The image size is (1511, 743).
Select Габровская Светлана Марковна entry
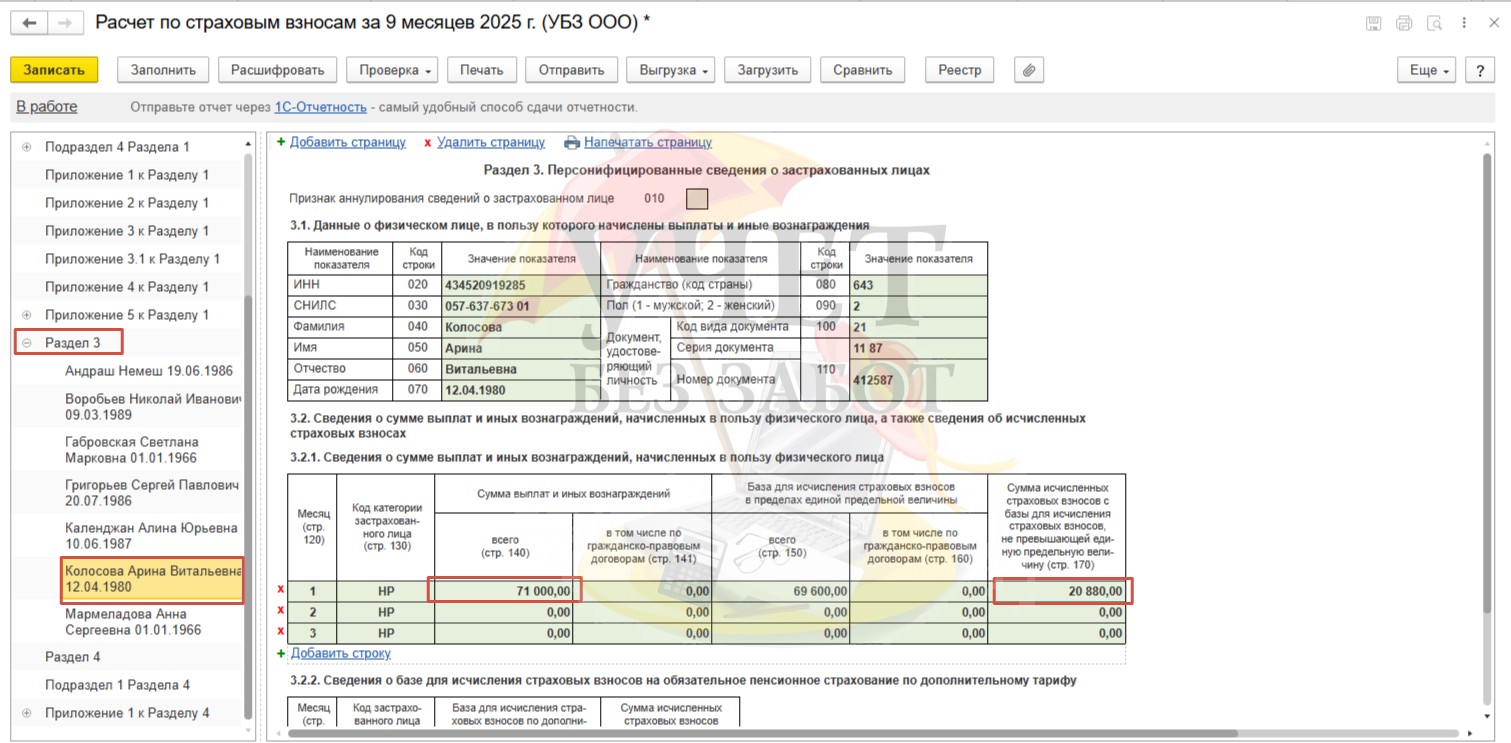pos(132,450)
